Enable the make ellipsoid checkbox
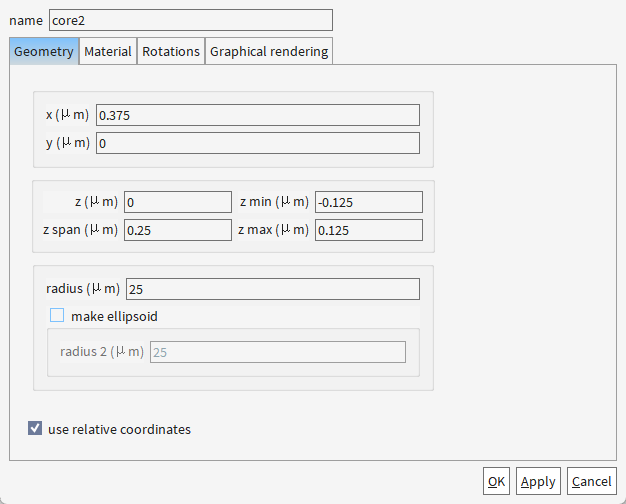The width and height of the screenshot is (626, 504). 57,315
